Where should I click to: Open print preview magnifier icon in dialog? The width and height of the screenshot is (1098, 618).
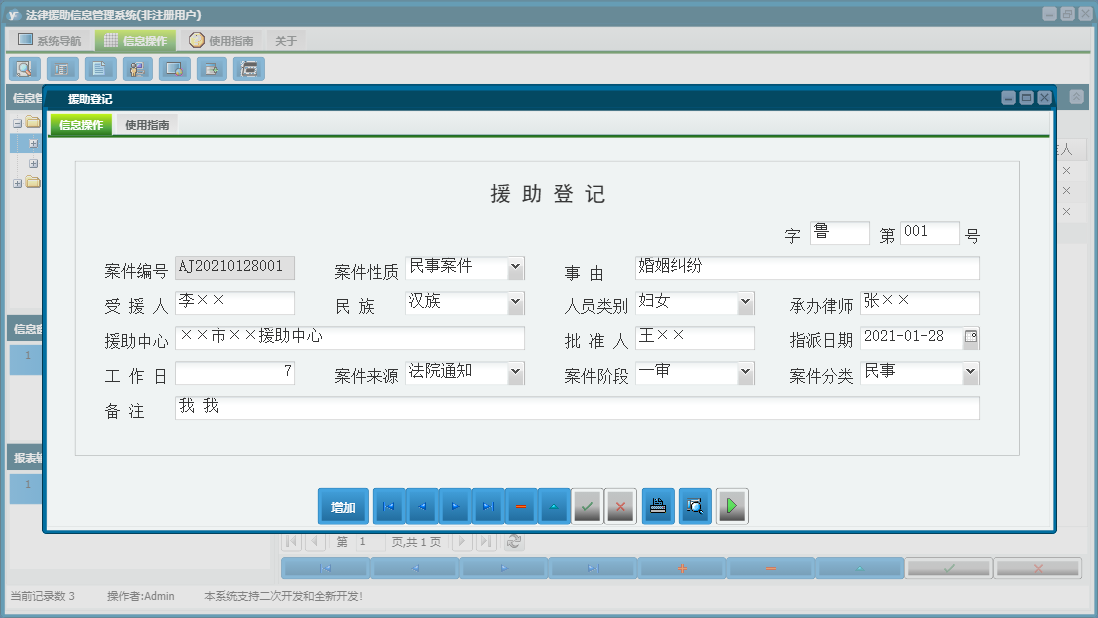tap(695, 506)
